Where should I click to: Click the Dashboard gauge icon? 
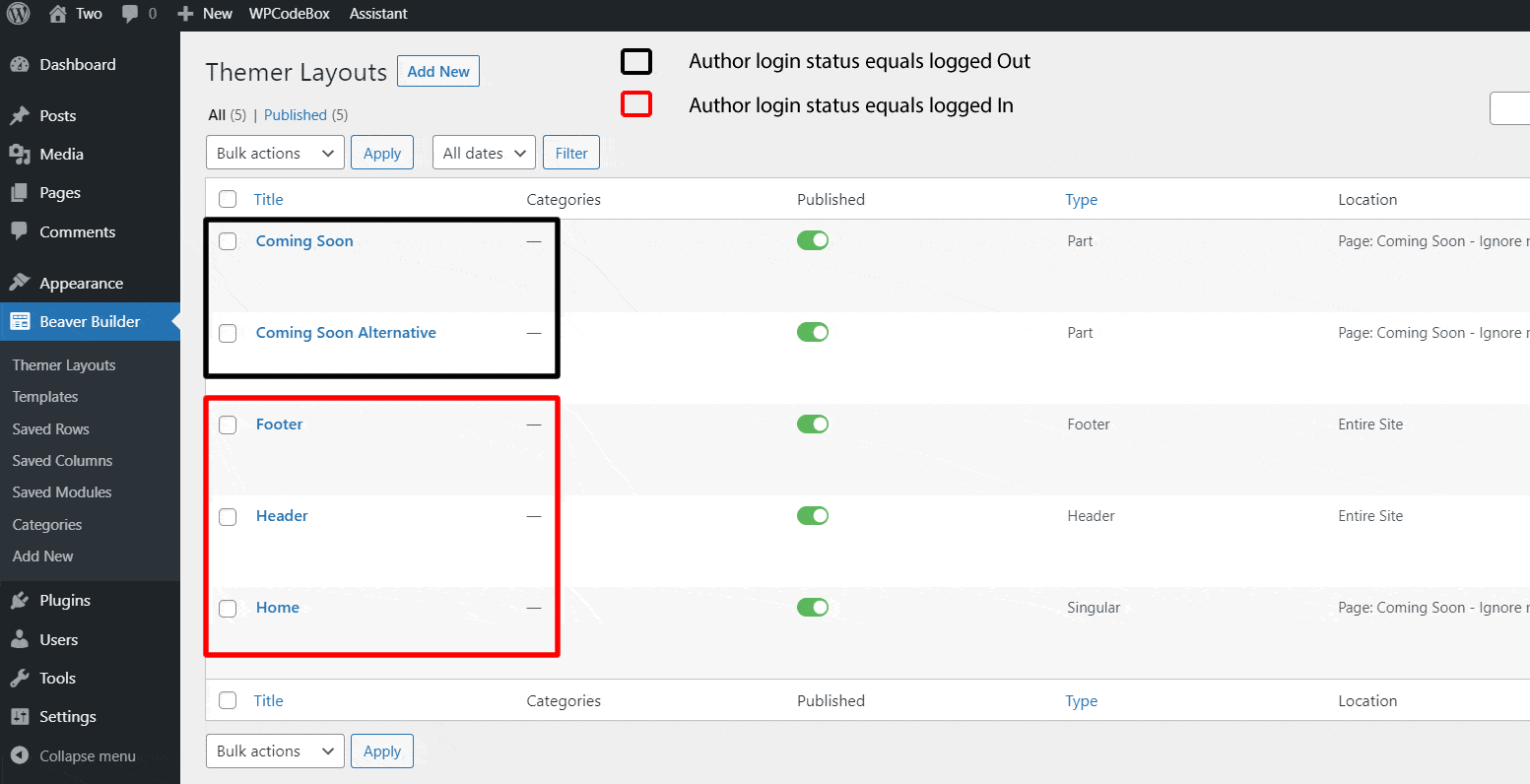pos(20,65)
